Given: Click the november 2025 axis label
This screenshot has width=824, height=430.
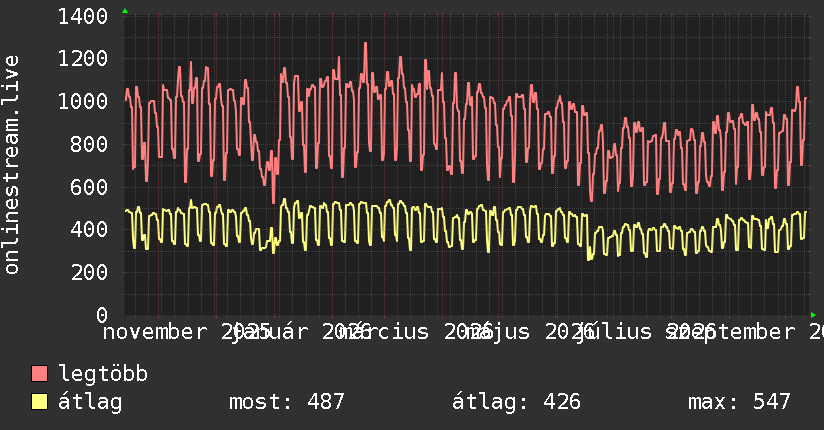Looking at the screenshot, I should pos(187,332).
